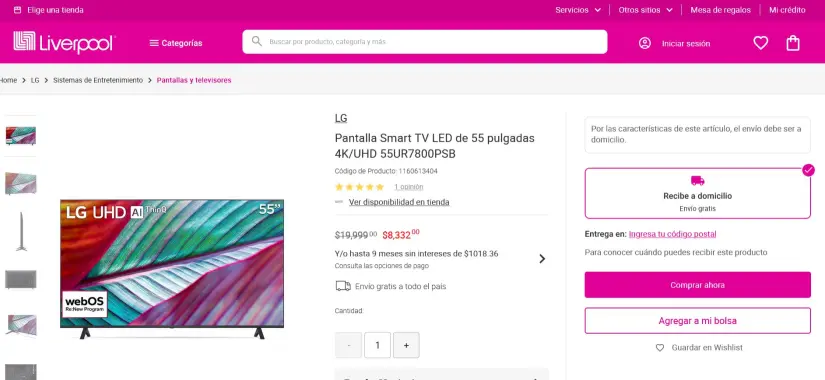
Task: Select the side-view TV thumbnail
Action: pos(21,232)
